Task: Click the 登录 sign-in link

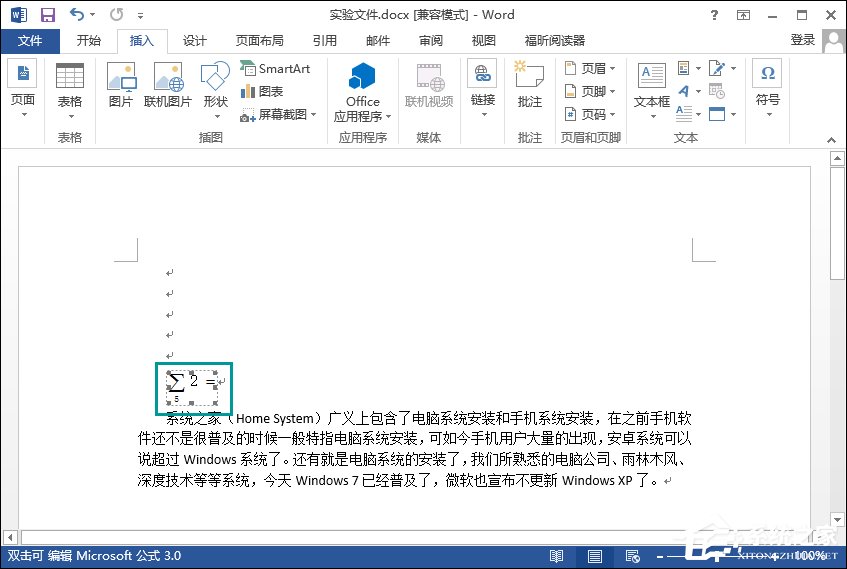Action: pyautogui.click(x=802, y=40)
